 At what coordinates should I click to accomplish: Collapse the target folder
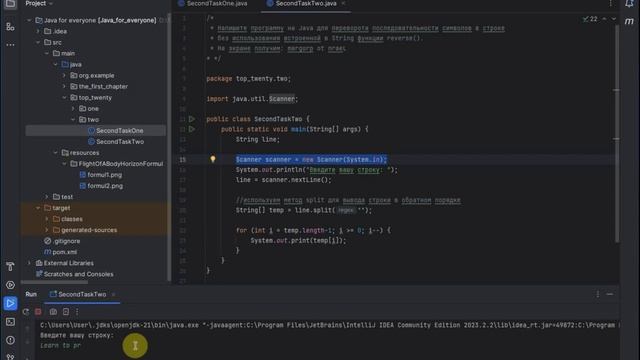click(x=38, y=208)
